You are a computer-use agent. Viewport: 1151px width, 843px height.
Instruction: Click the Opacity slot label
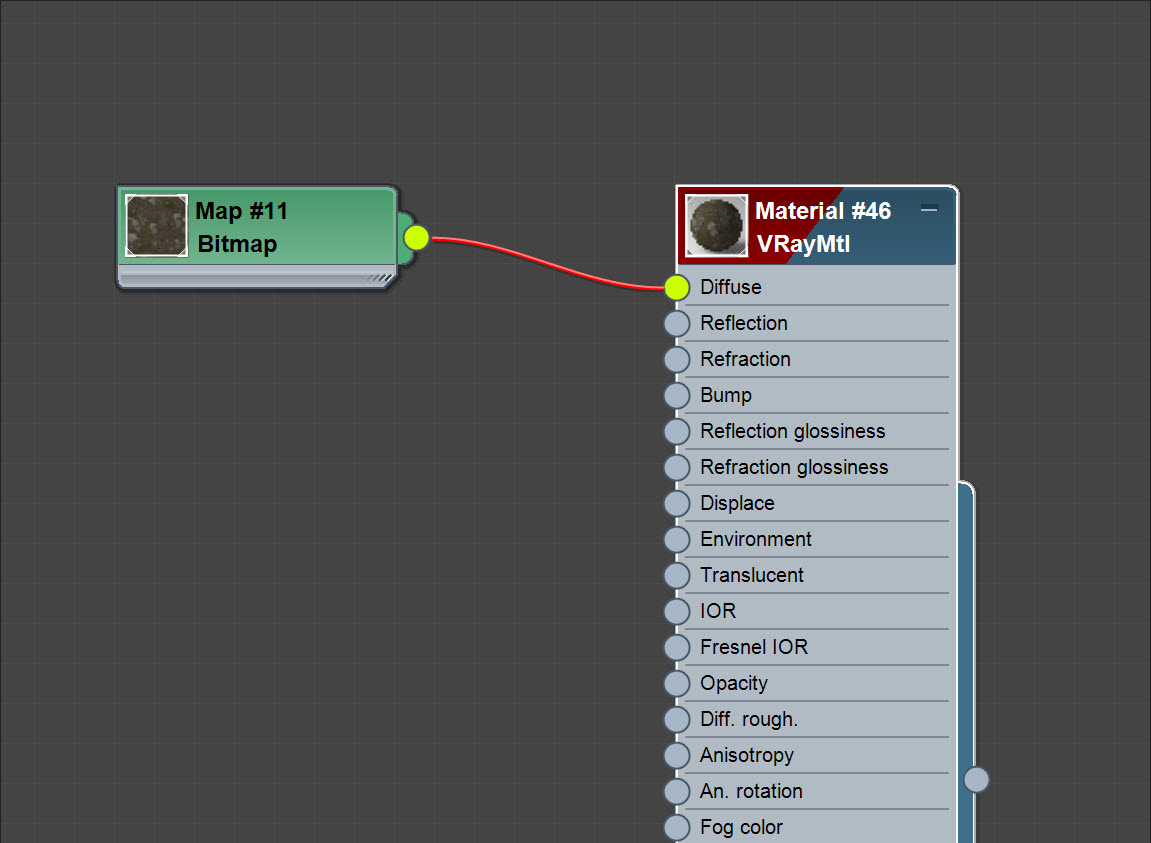(x=733, y=684)
